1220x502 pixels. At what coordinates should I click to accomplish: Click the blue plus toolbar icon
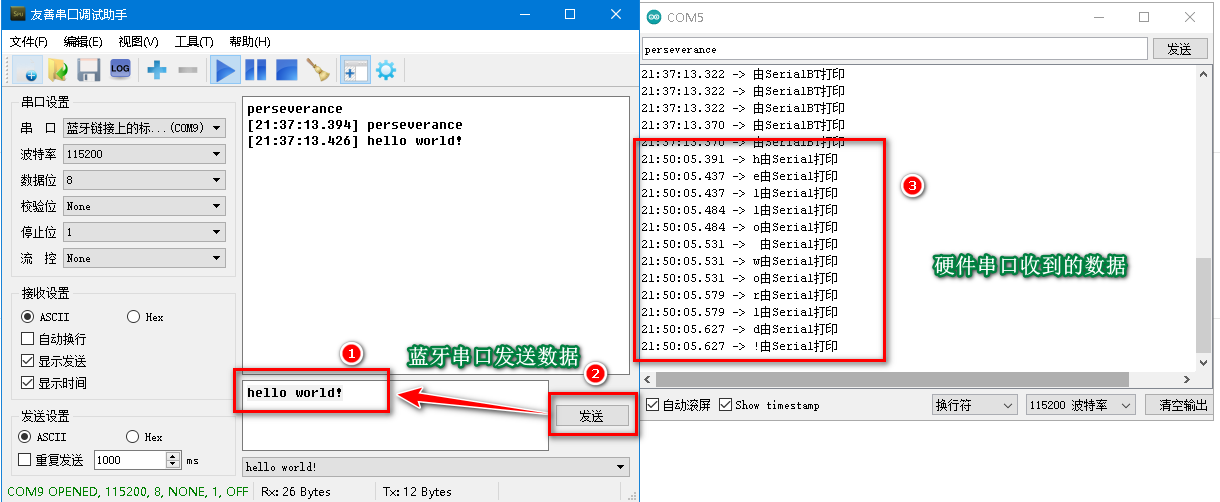157,70
